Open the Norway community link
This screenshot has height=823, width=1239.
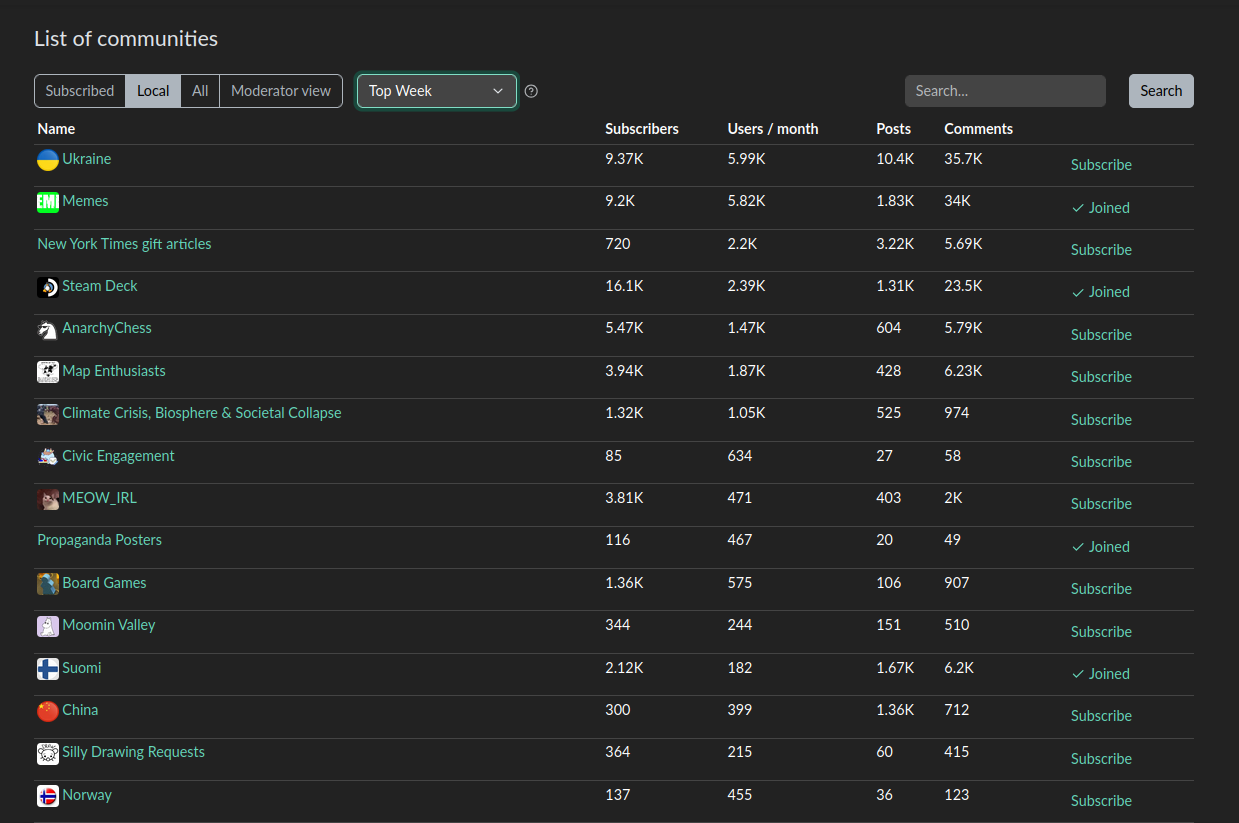click(x=87, y=795)
